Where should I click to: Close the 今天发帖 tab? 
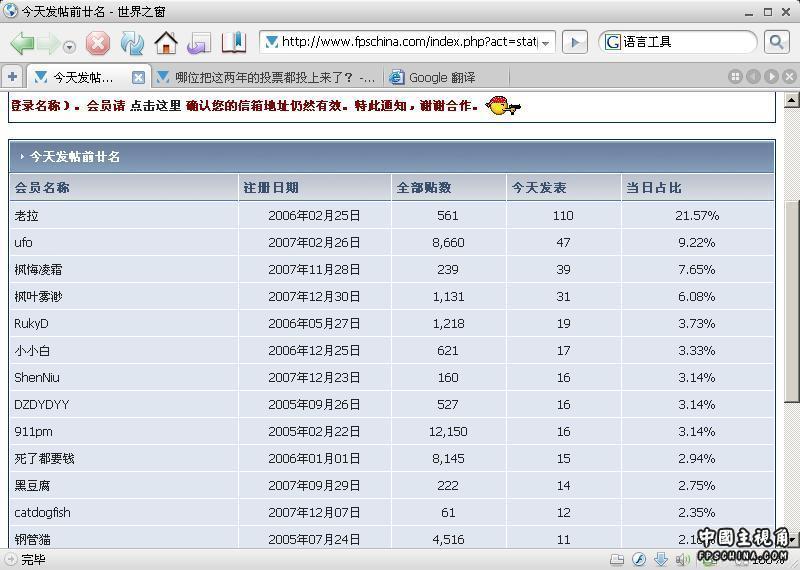pos(138,78)
